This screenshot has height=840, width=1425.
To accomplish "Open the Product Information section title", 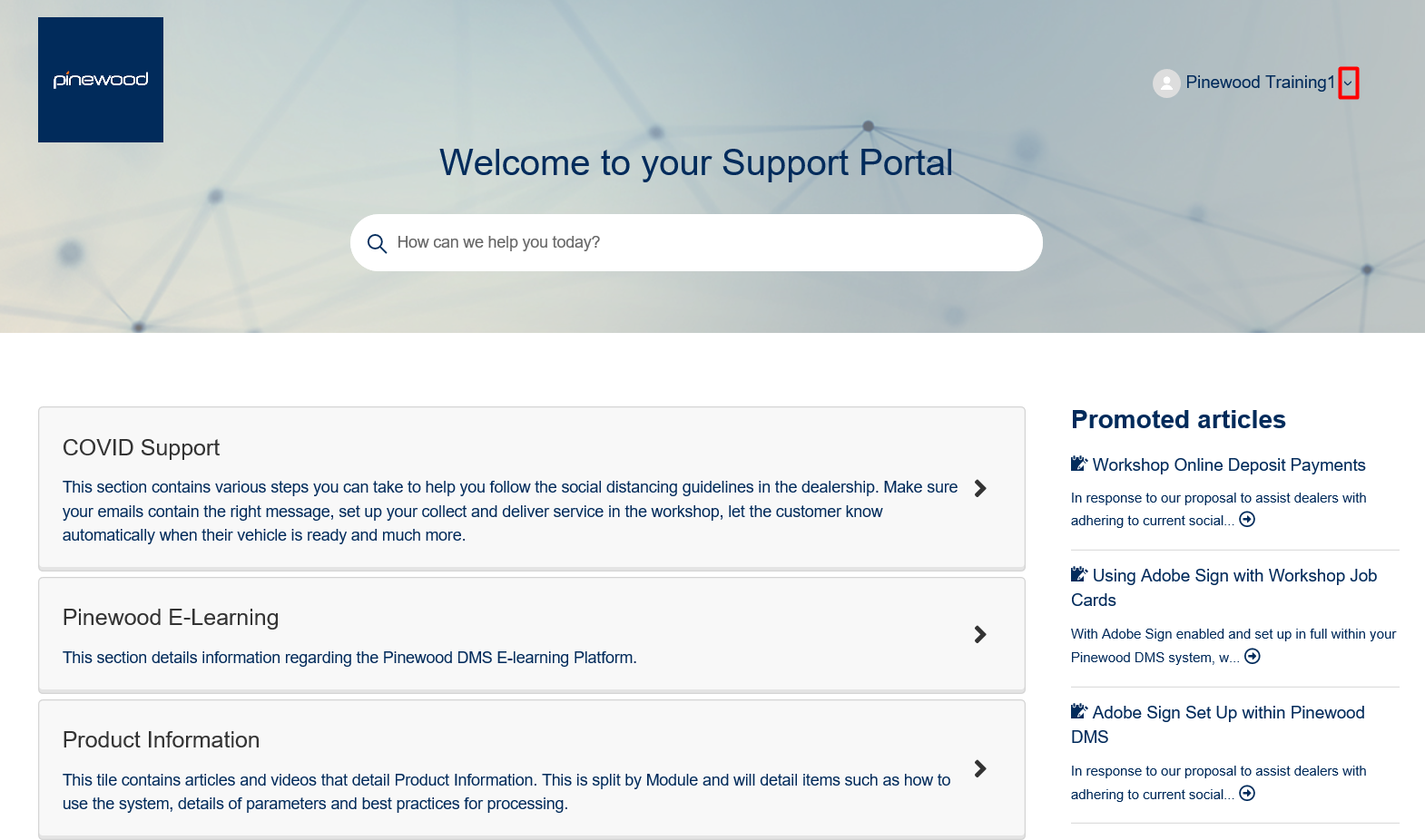I will click(x=161, y=740).
